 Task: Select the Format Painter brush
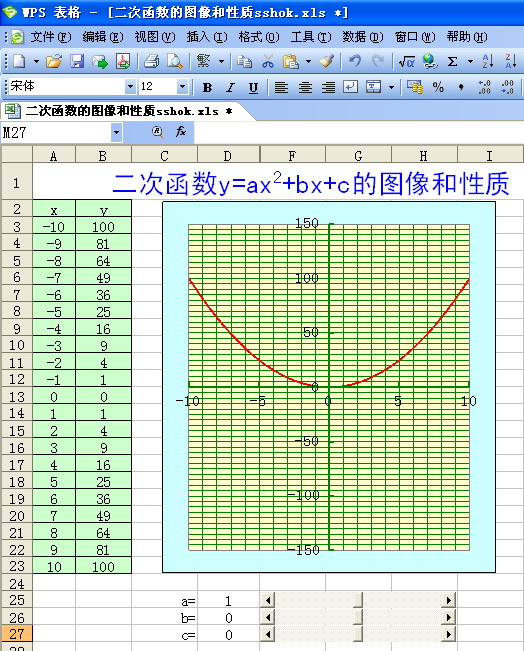327,61
